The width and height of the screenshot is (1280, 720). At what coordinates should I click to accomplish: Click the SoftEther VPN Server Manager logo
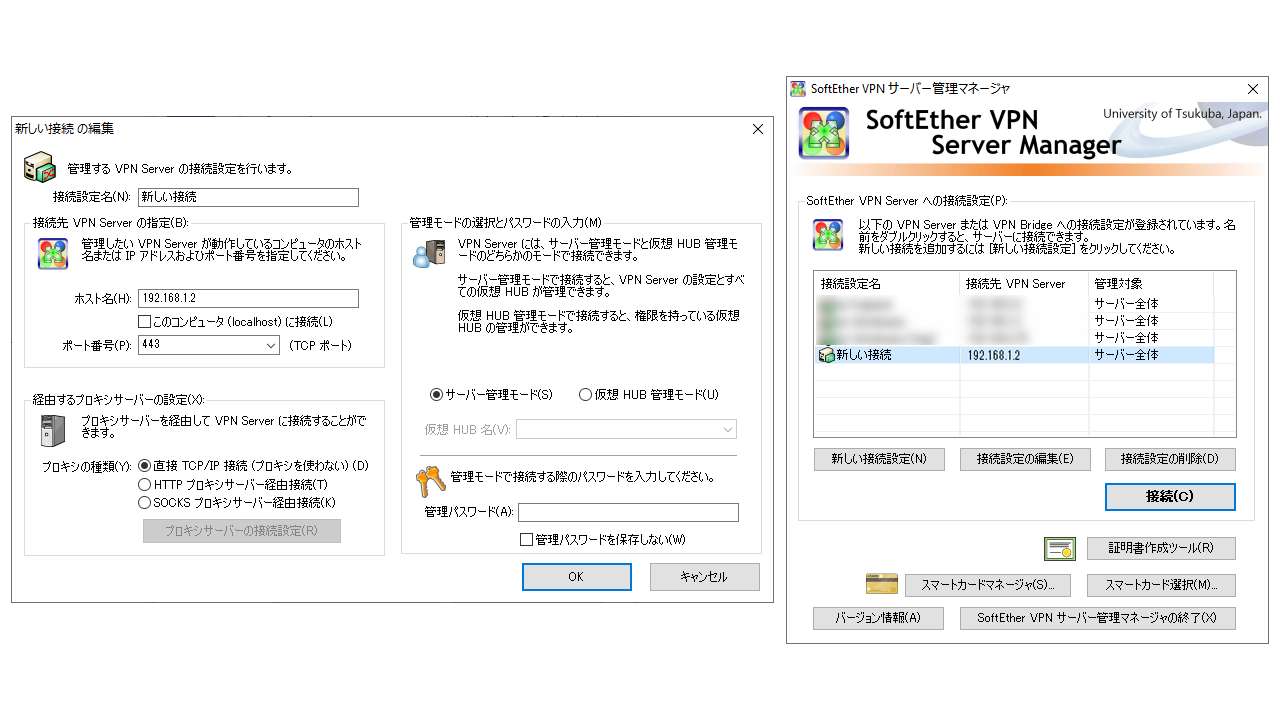(x=824, y=133)
